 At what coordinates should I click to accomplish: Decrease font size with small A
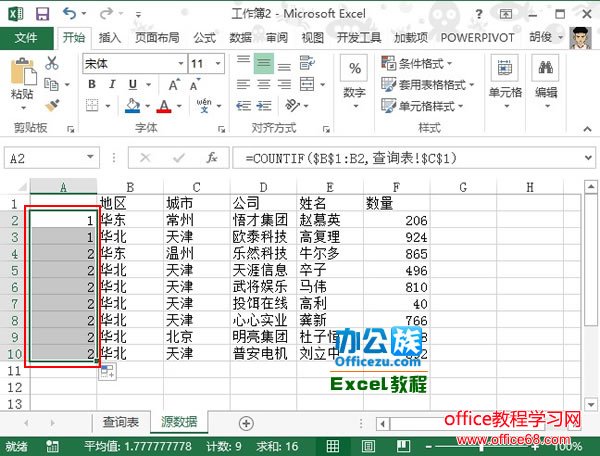(x=195, y=85)
